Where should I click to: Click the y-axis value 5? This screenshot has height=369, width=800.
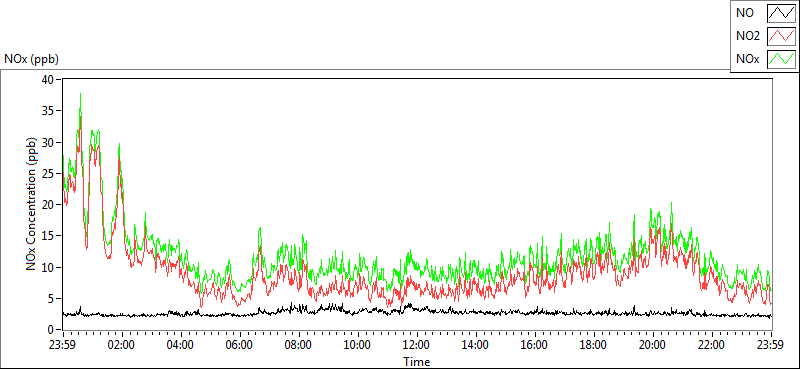52,299
